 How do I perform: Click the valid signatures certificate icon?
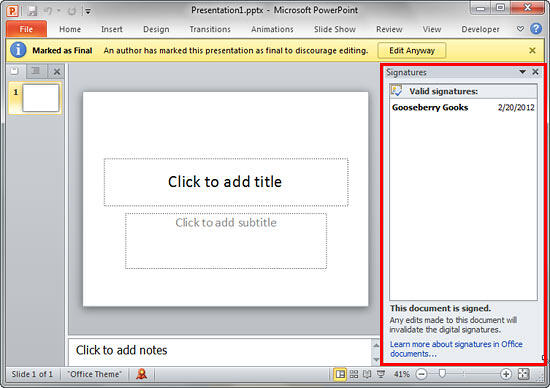(x=396, y=91)
